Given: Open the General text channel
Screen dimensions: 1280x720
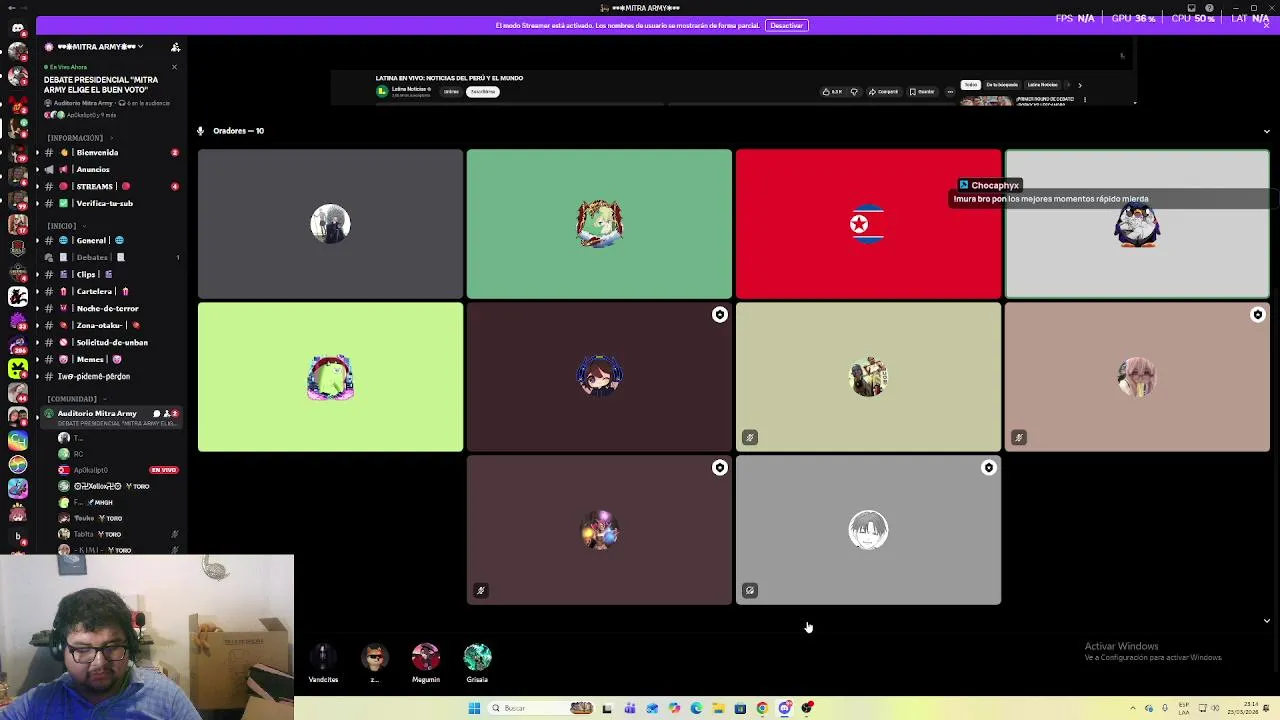Looking at the screenshot, I should click(110, 241).
